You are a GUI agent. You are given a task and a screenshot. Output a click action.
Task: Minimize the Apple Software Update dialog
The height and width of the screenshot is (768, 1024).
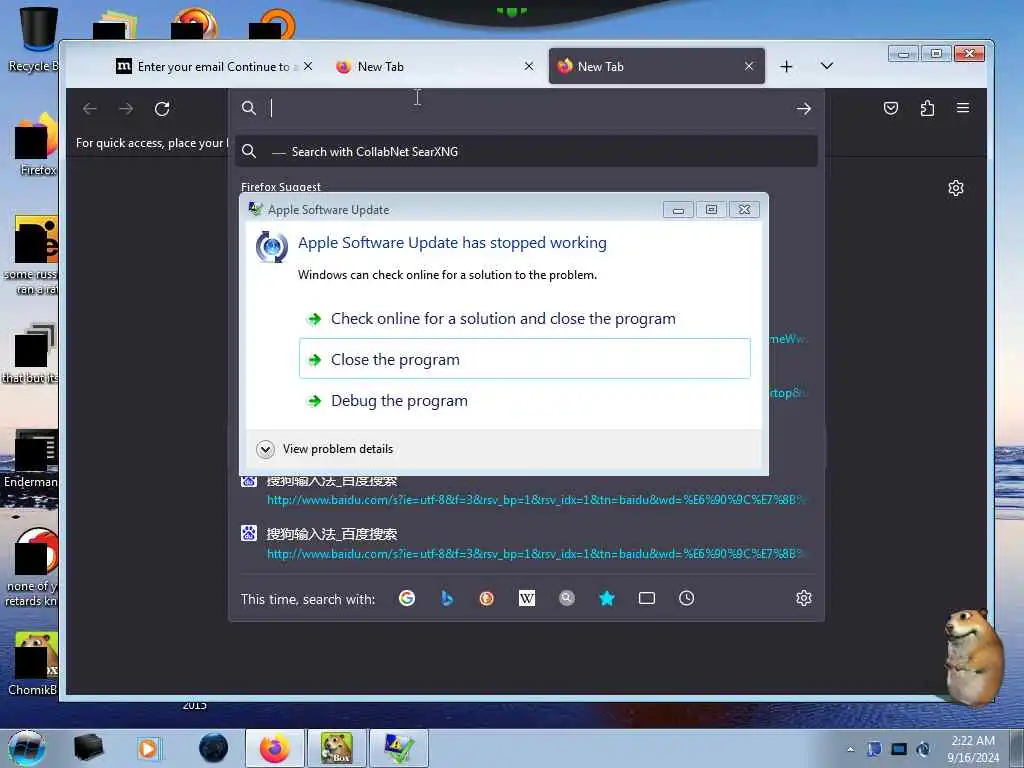click(678, 210)
